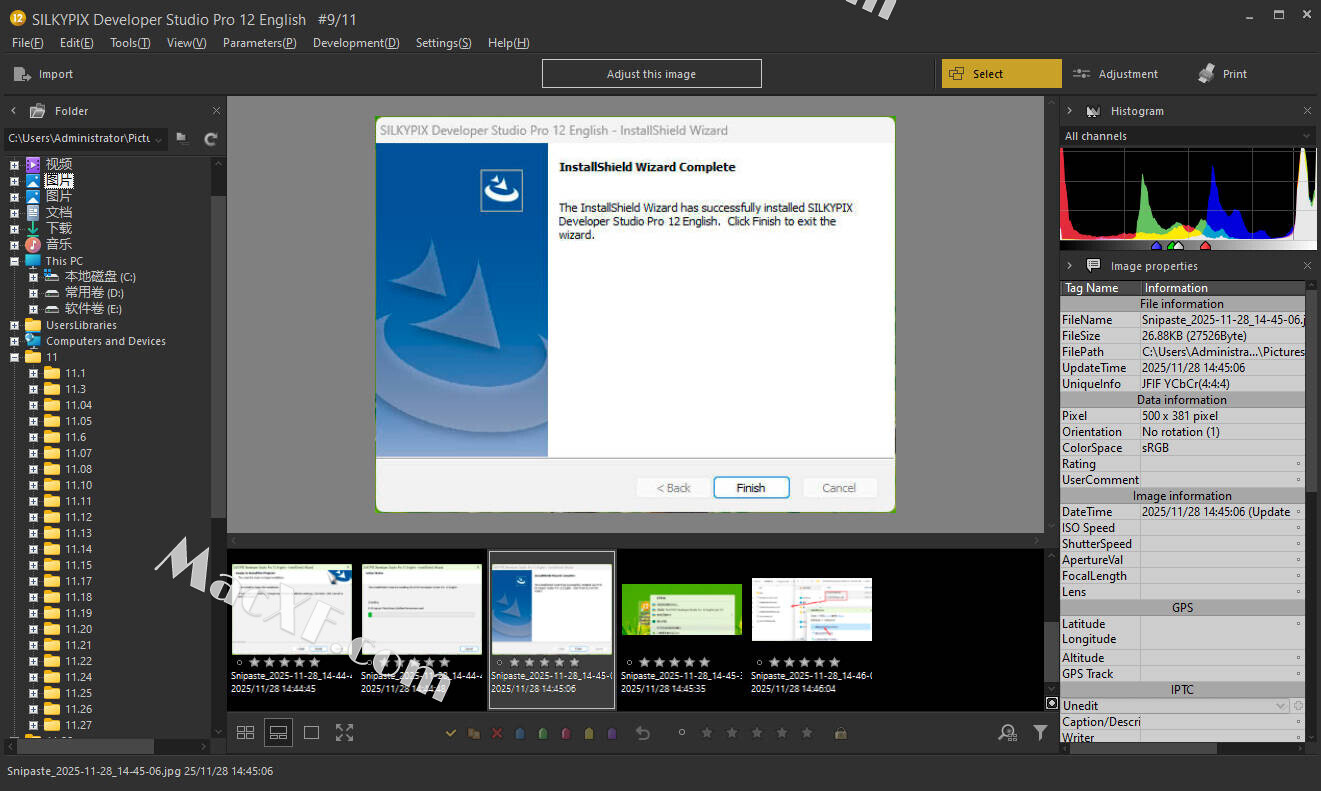Set rating to five stars in toolbar
The width and height of the screenshot is (1321, 791).
(x=807, y=733)
